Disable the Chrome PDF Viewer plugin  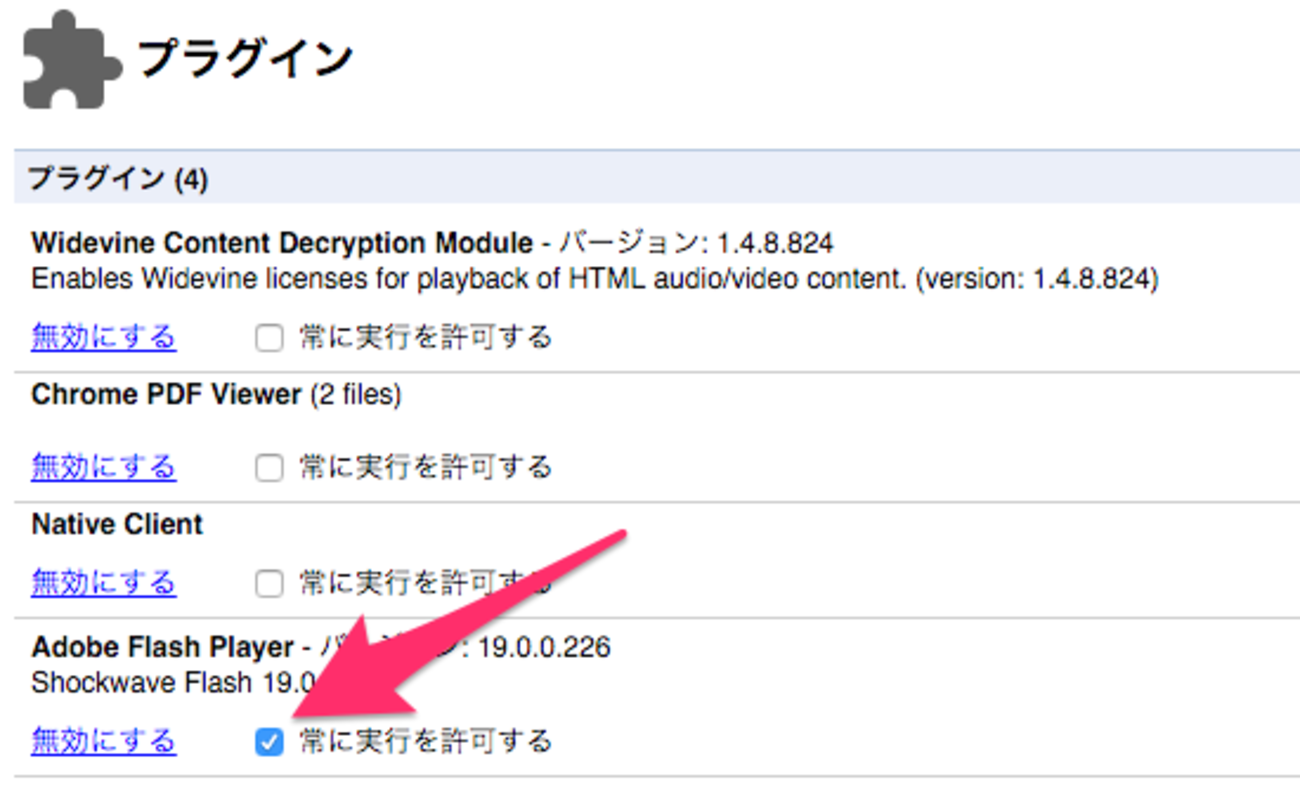(x=103, y=467)
